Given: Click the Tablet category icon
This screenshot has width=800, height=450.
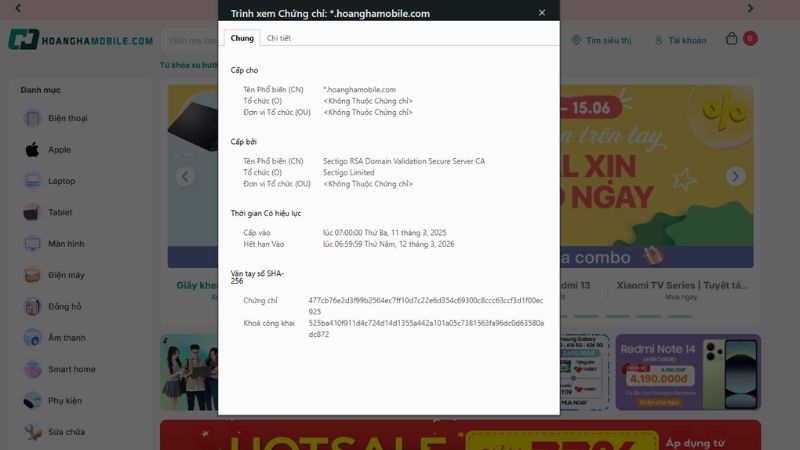Looking at the screenshot, I should 33,212.
